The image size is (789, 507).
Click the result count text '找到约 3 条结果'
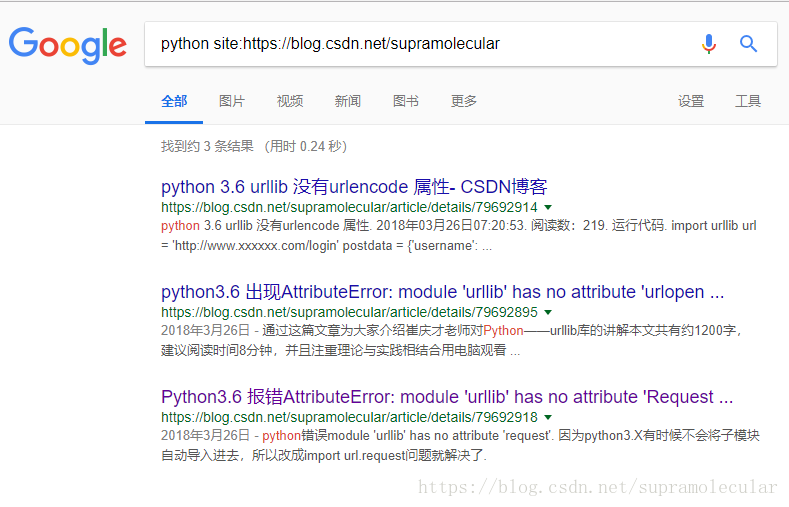pos(207,146)
